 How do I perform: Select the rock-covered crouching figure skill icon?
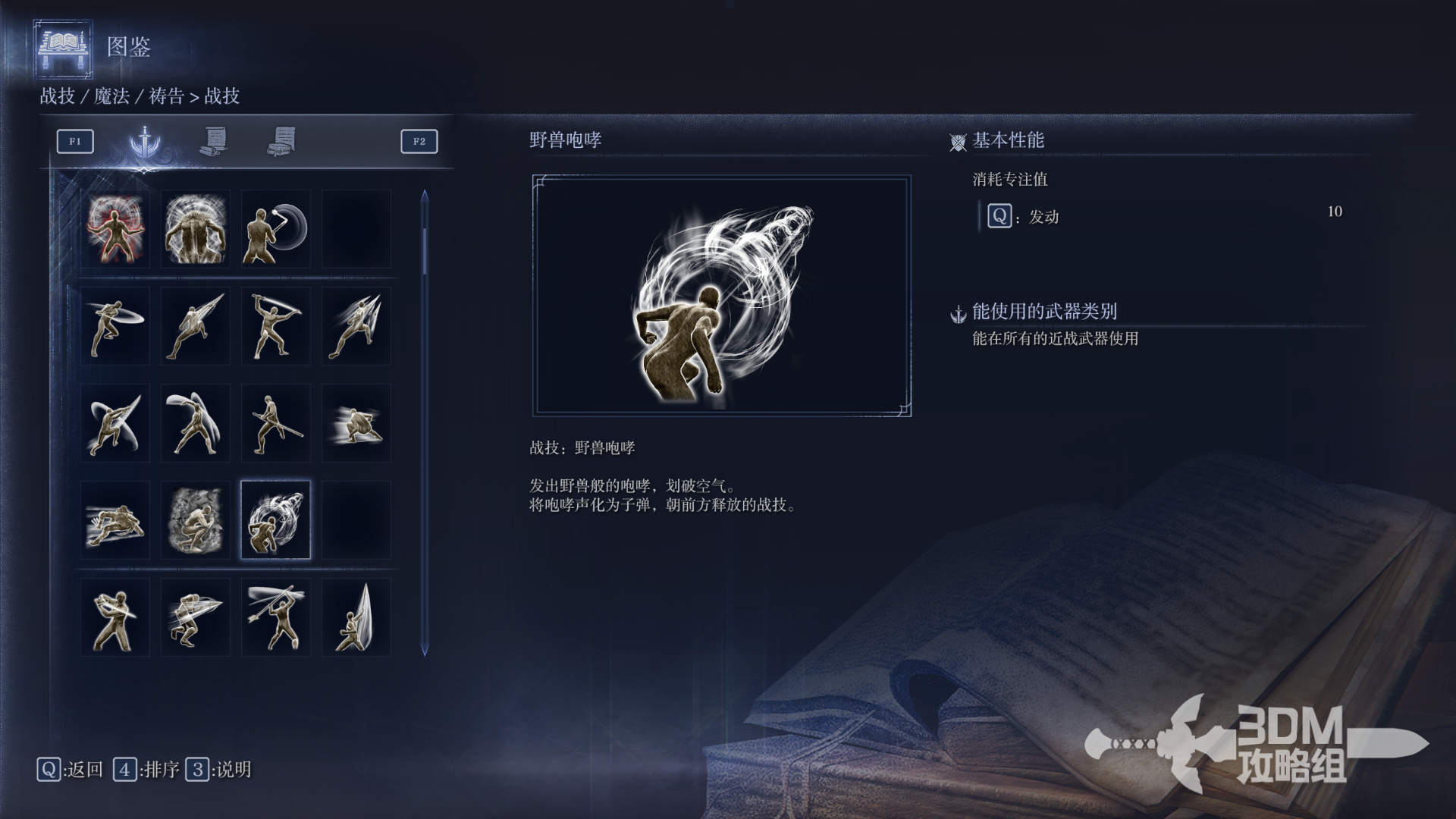point(196,520)
